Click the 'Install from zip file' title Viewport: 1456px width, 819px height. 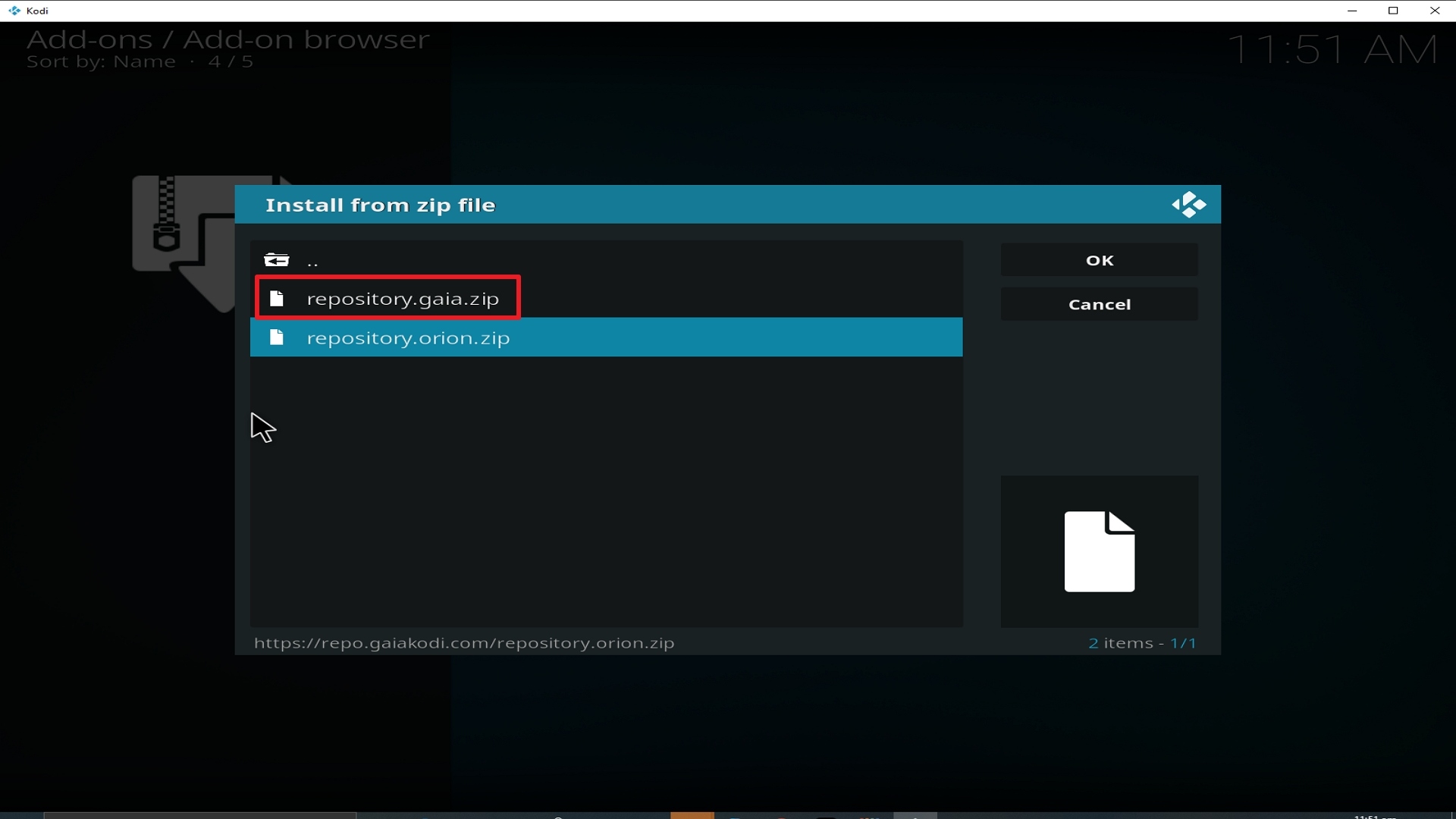click(x=380, y=206)
